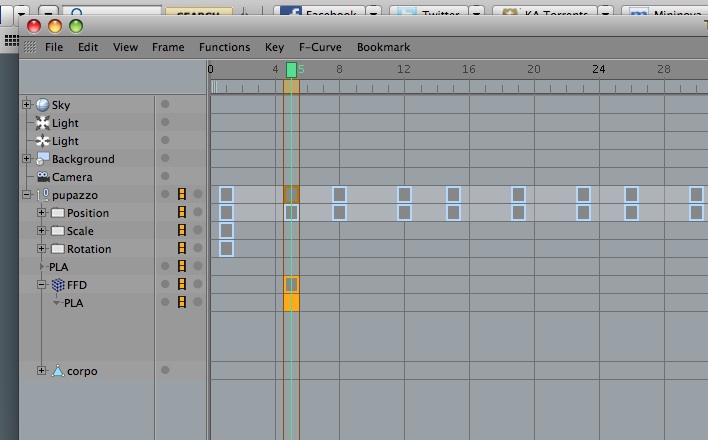Viewport: 708px width, 440px height.
Task: Toggle dot right of Position filmstrip
Action: point(198,212)
